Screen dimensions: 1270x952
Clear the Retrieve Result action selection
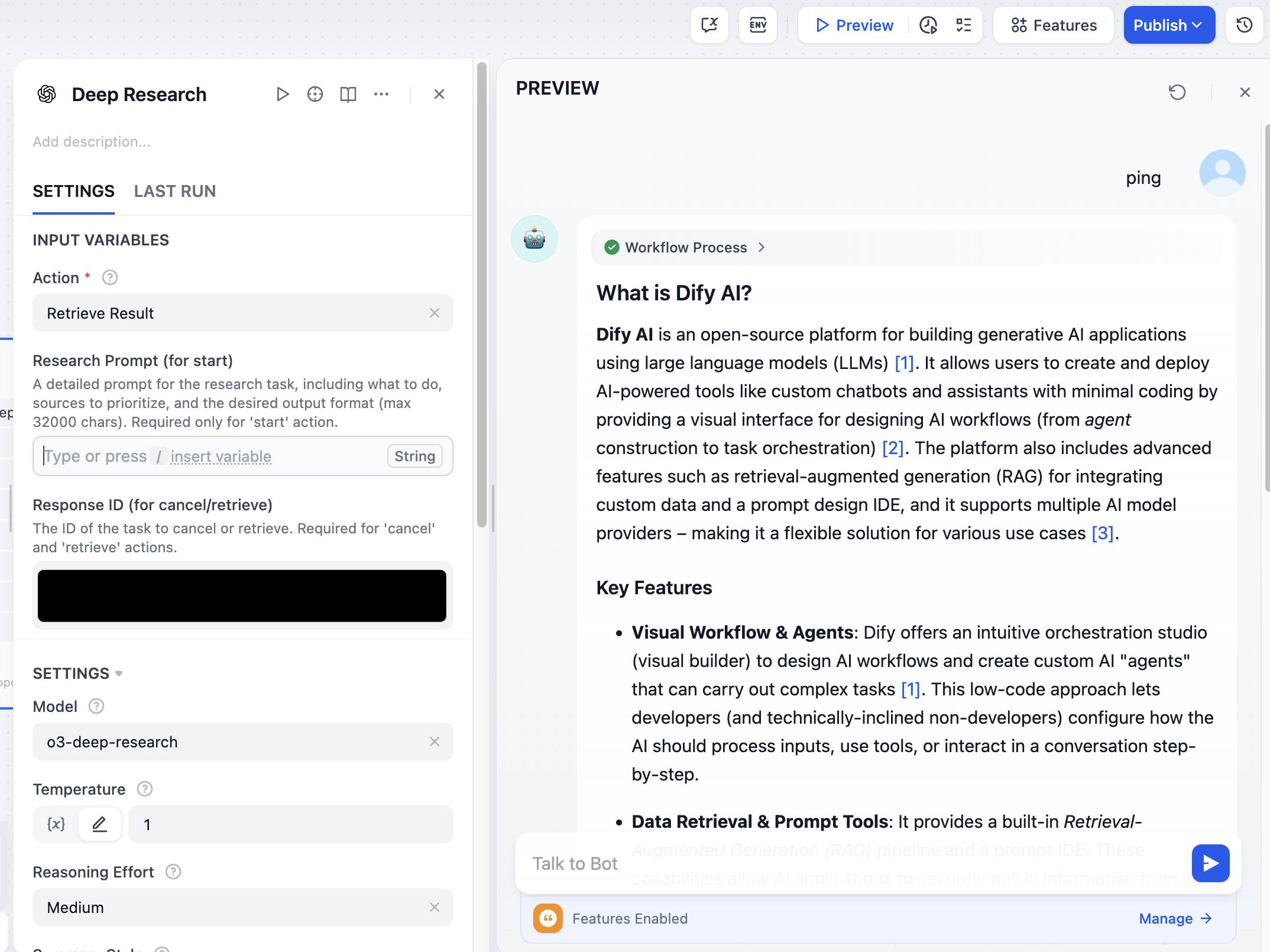(x=435, y=313)
